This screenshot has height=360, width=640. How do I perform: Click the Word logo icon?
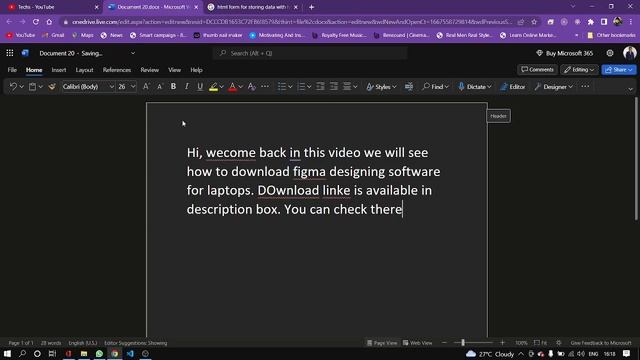(x=25, y=53)
